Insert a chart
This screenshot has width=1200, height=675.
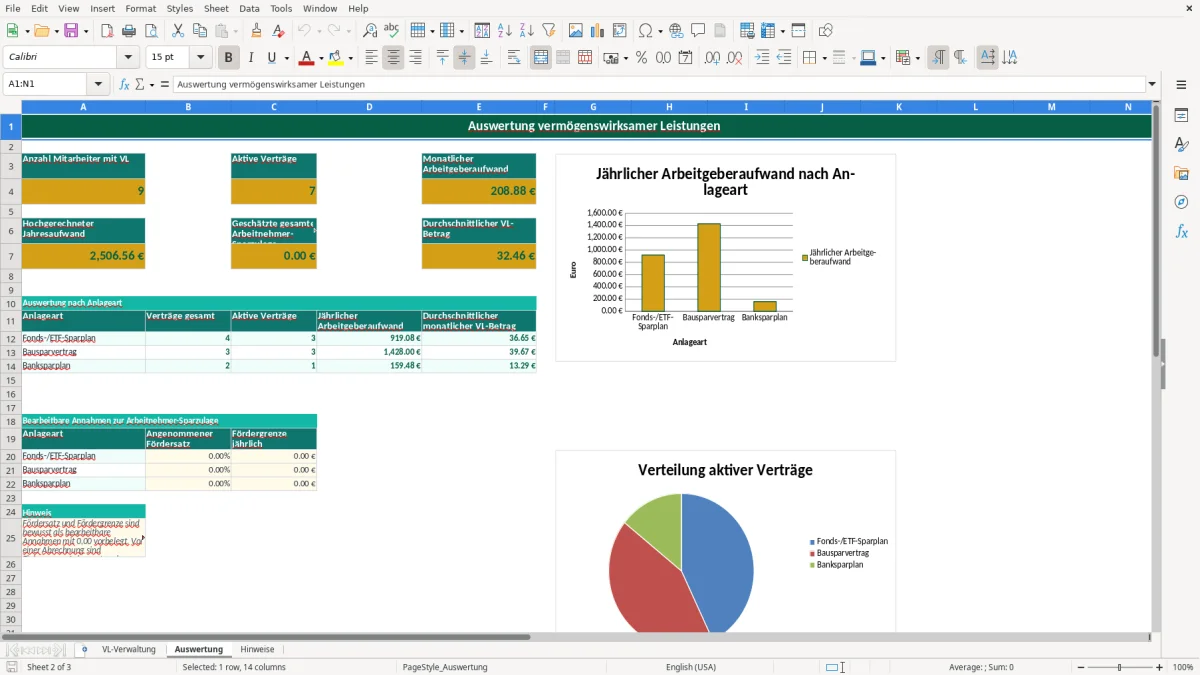pyautogui.click(x=597, y=31)
